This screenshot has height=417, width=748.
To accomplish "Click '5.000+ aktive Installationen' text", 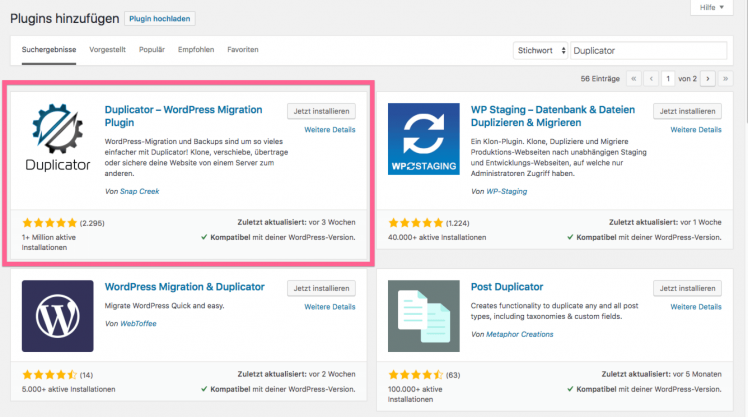I will 69,389.
